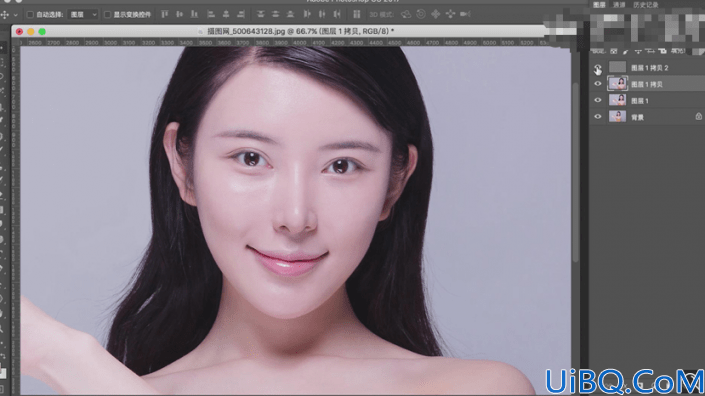
Task: Click thumbnail of 图层 1 拷贝 layer
Action: 617,84
